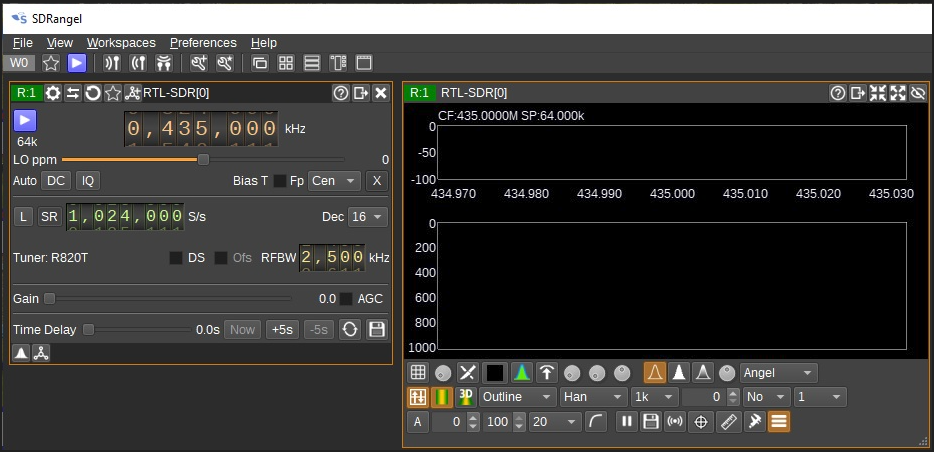Screen dimensions: 934x452
Task: Open the 1k FFT size dropdown
Action: 655,397
